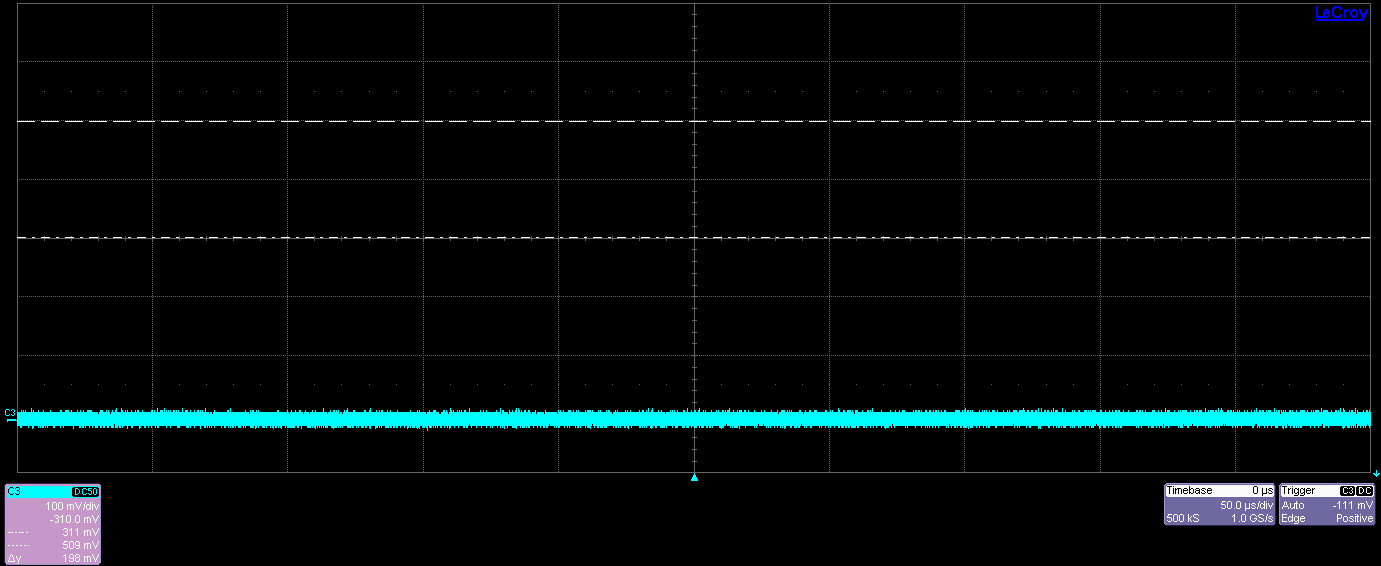
Task: Select the 0 µs timebase delay value
Action: (1262, 491)
